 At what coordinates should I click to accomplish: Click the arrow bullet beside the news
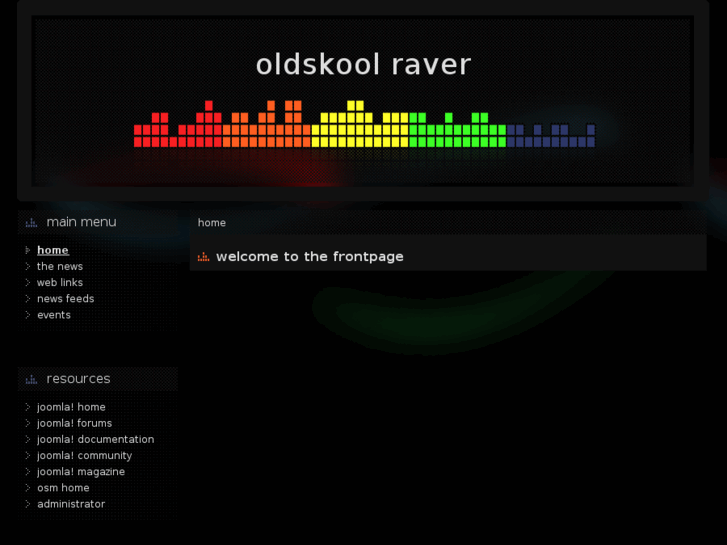coord(27,267)
